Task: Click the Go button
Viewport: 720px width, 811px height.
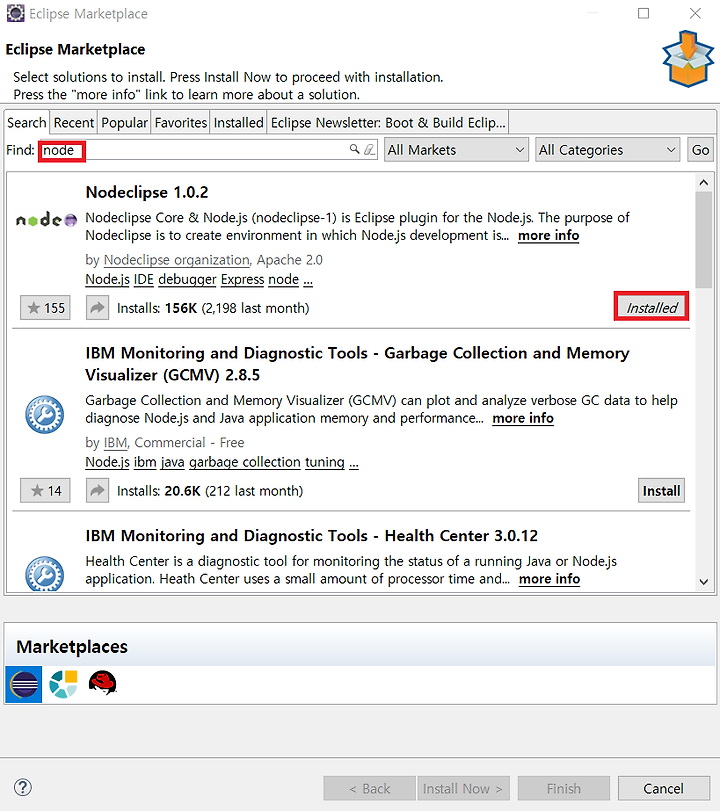Action: click(700, 150)
